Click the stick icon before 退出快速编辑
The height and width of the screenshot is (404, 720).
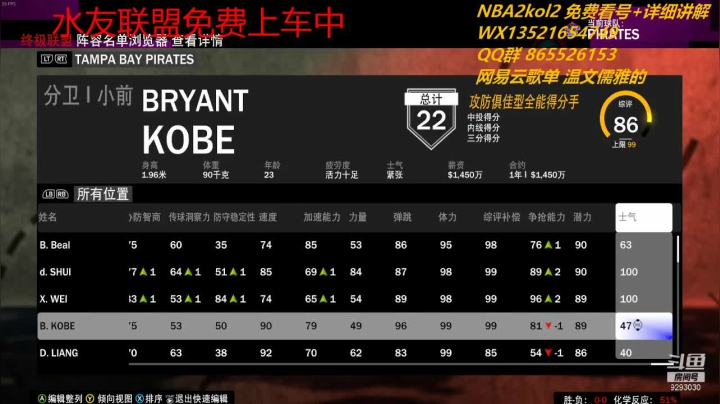point(170,399)
